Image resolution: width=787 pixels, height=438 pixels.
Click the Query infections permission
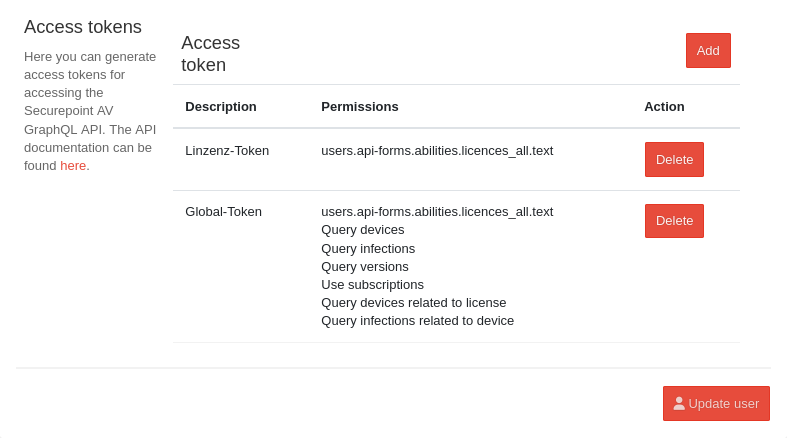pyautogui.click(x=368, y=248)
